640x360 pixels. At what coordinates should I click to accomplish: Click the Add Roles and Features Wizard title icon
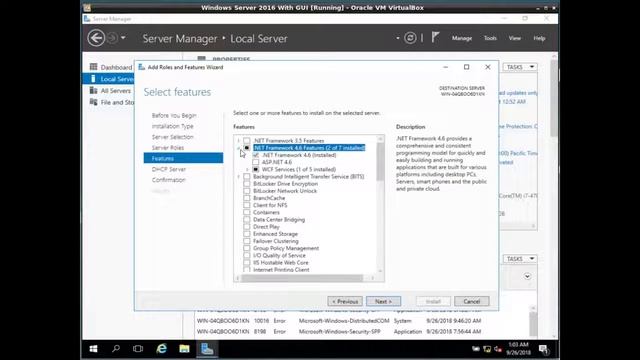click(142, 67)
